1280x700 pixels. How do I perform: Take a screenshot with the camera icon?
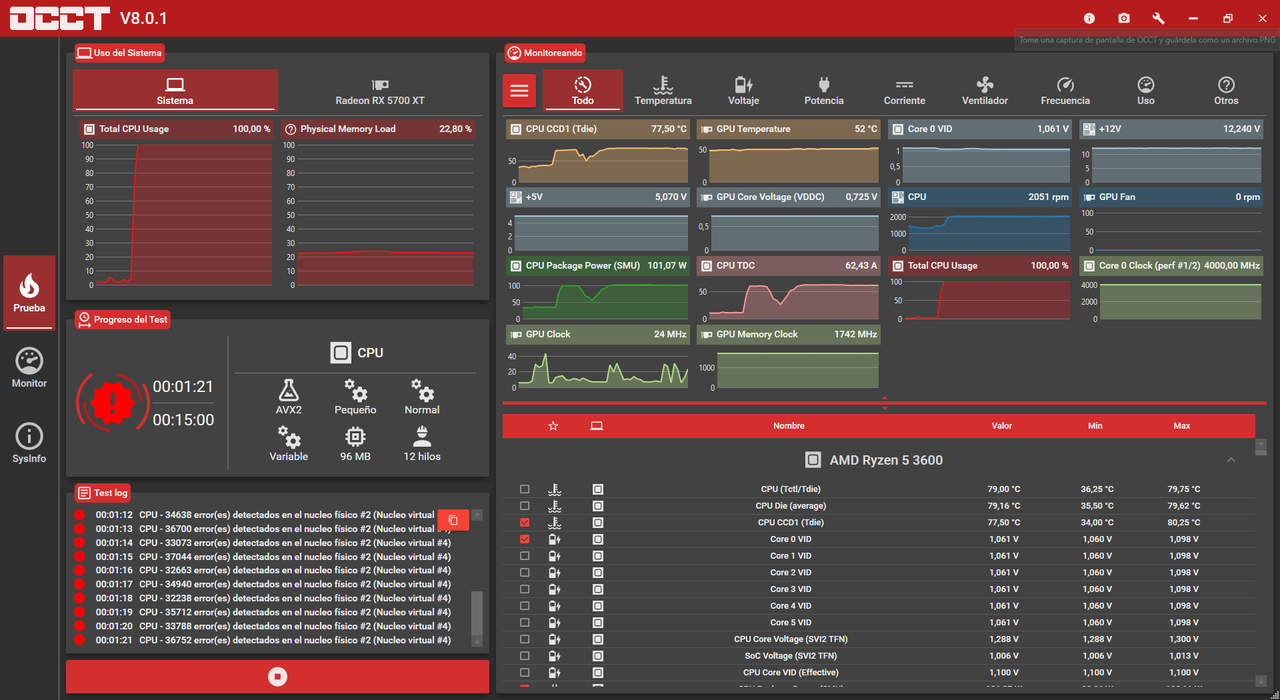click(1124, 18)
